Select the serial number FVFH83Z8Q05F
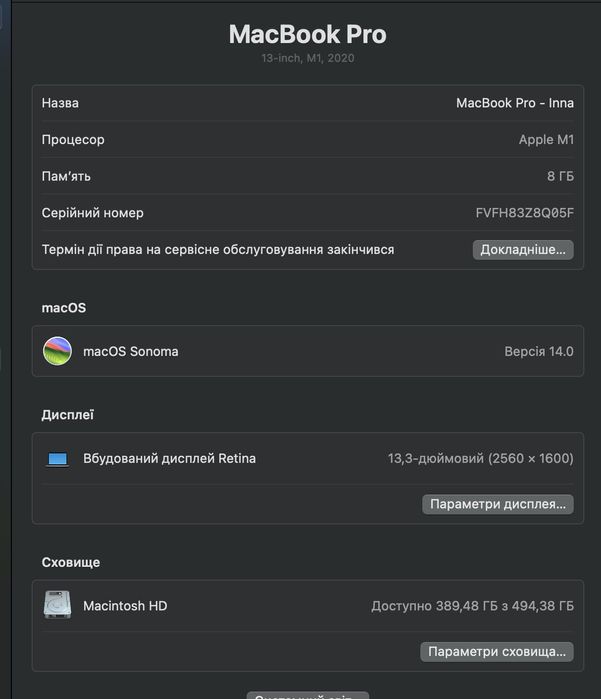Screen dimensions: 601x699 tap(524, 213)
